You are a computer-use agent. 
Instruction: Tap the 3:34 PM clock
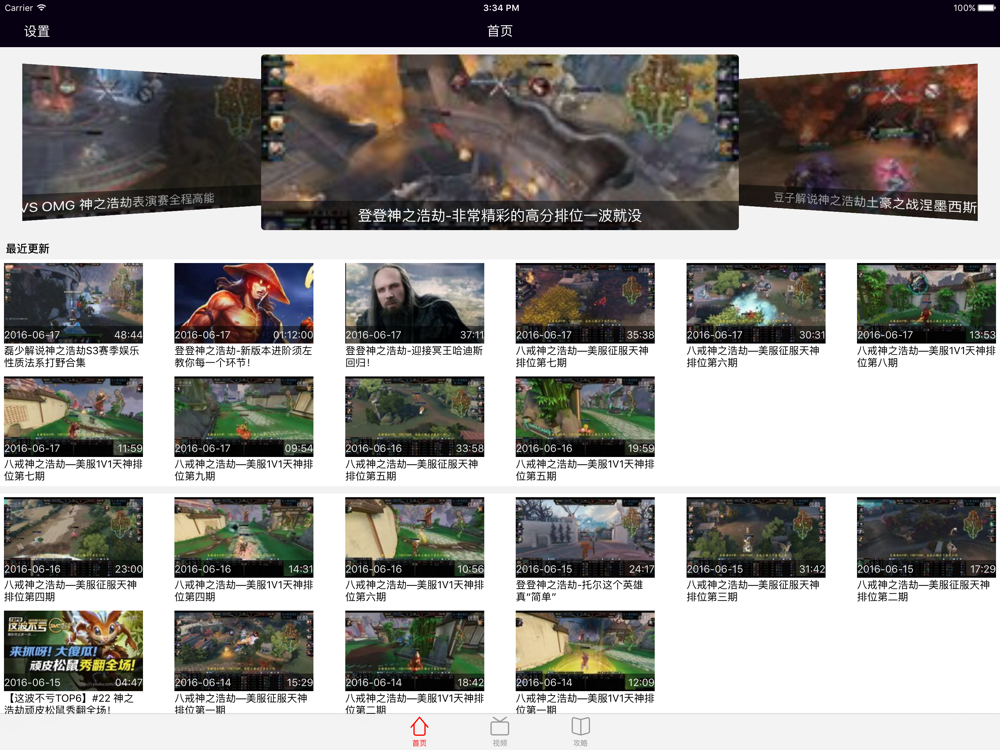(x=501, y=8)
